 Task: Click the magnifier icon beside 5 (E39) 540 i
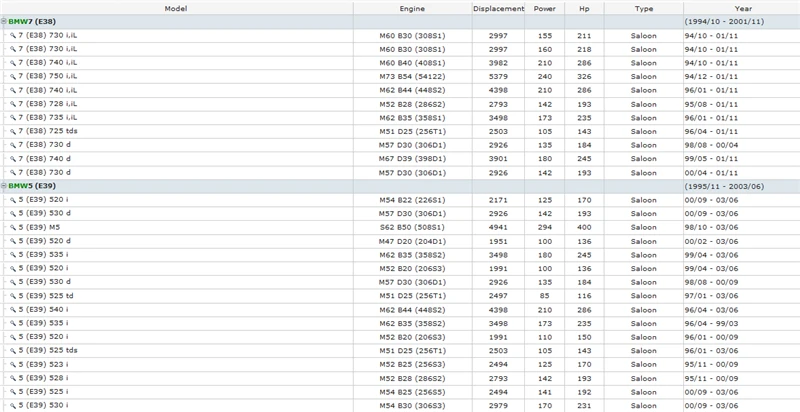pos(13,310)
